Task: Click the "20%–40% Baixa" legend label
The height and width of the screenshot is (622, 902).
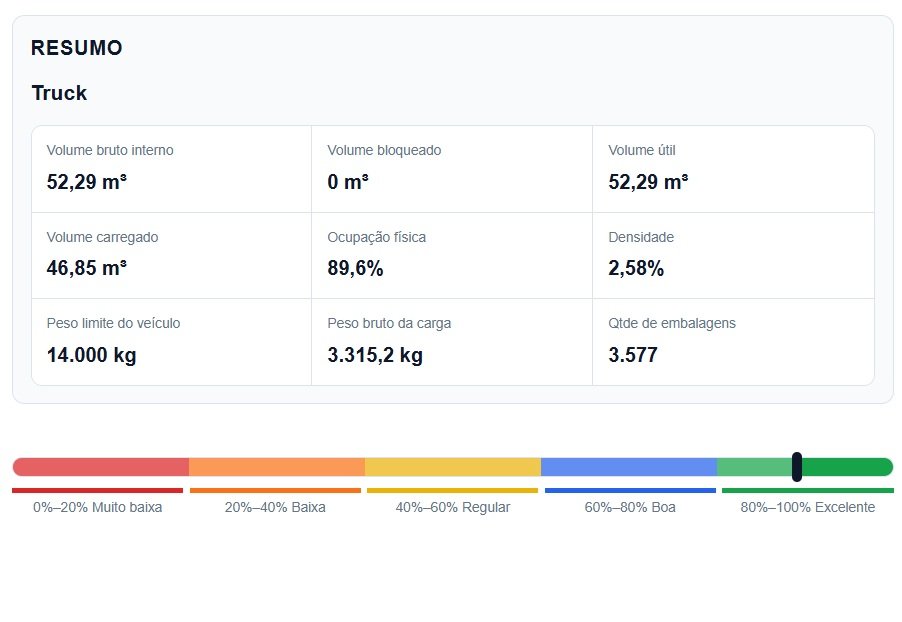Action: 275,507
